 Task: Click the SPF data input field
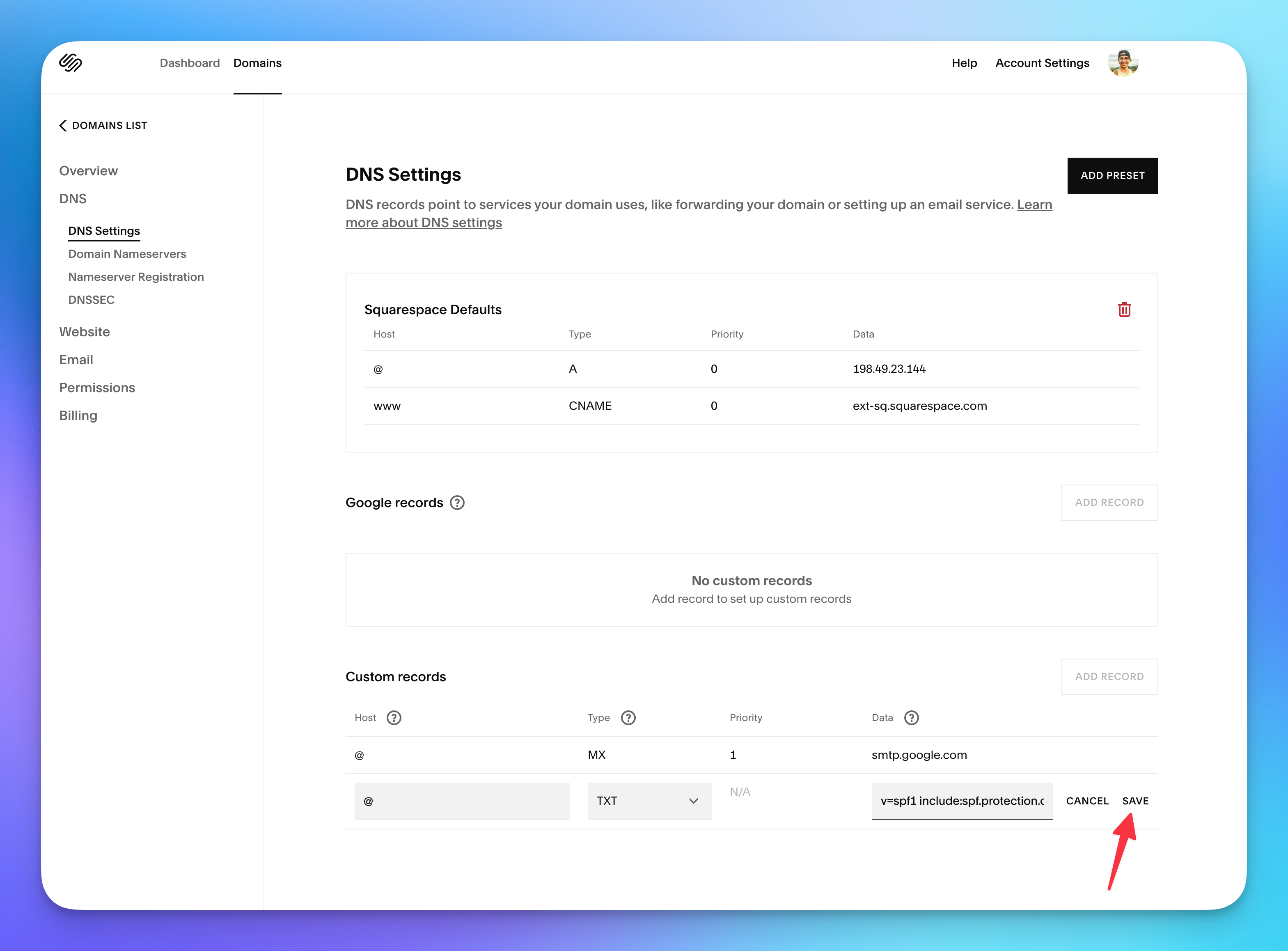(962, 801)
